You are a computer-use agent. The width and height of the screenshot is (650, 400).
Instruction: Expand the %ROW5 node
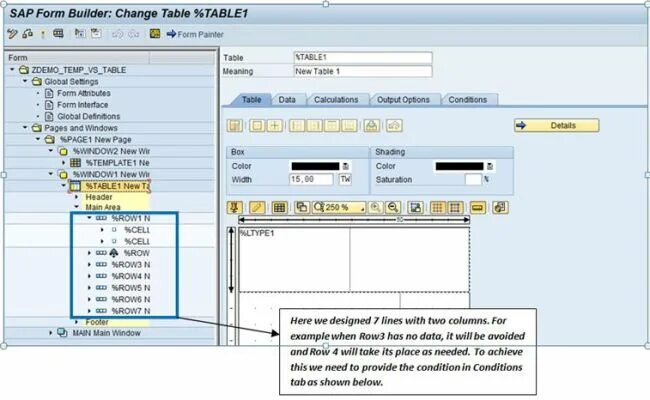pyautogui.click(x=89, y=288)
